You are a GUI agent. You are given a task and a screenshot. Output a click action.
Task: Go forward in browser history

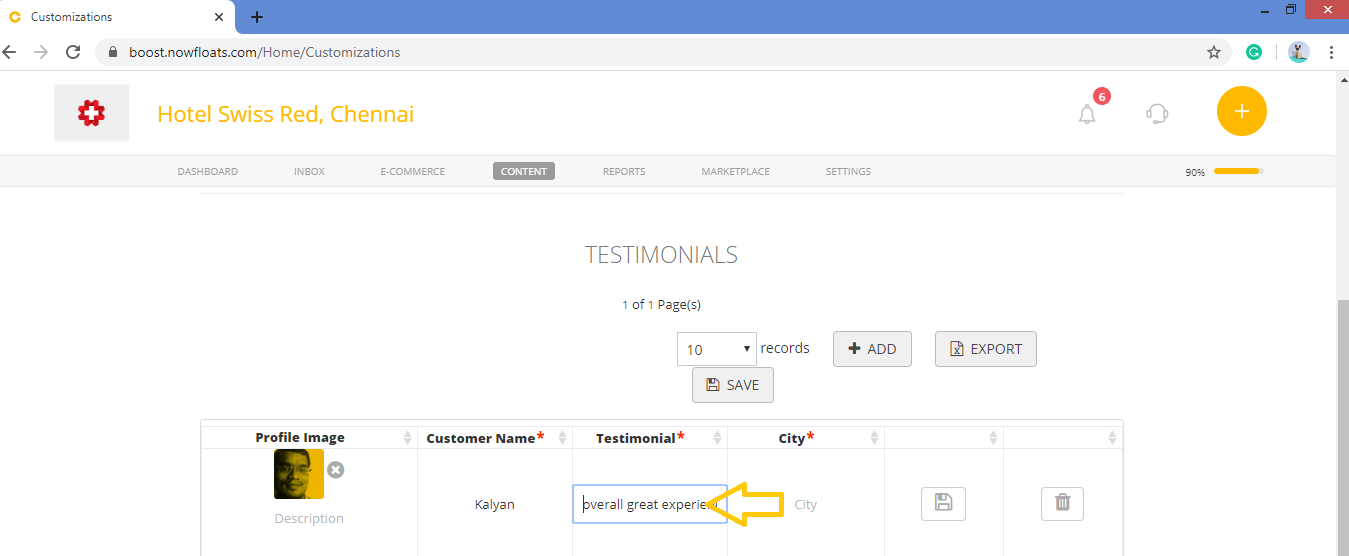(x=41, y=52)
